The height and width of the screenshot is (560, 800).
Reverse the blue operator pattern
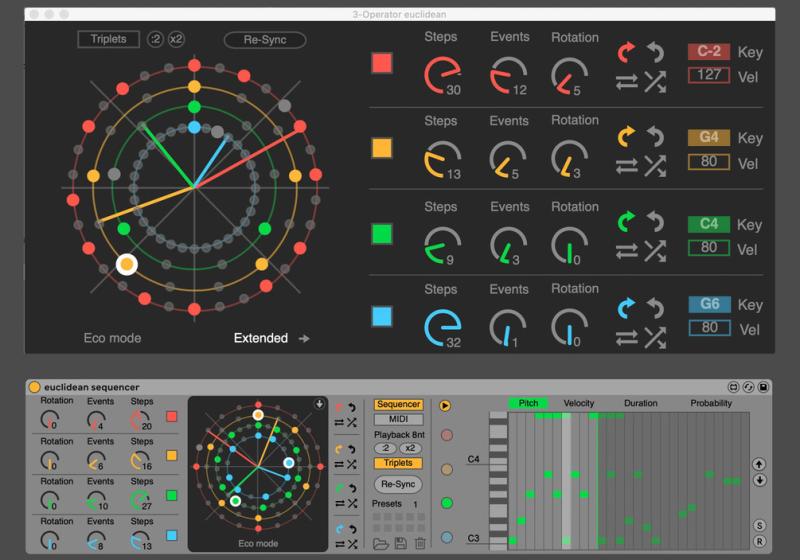(x=627, y=338)
